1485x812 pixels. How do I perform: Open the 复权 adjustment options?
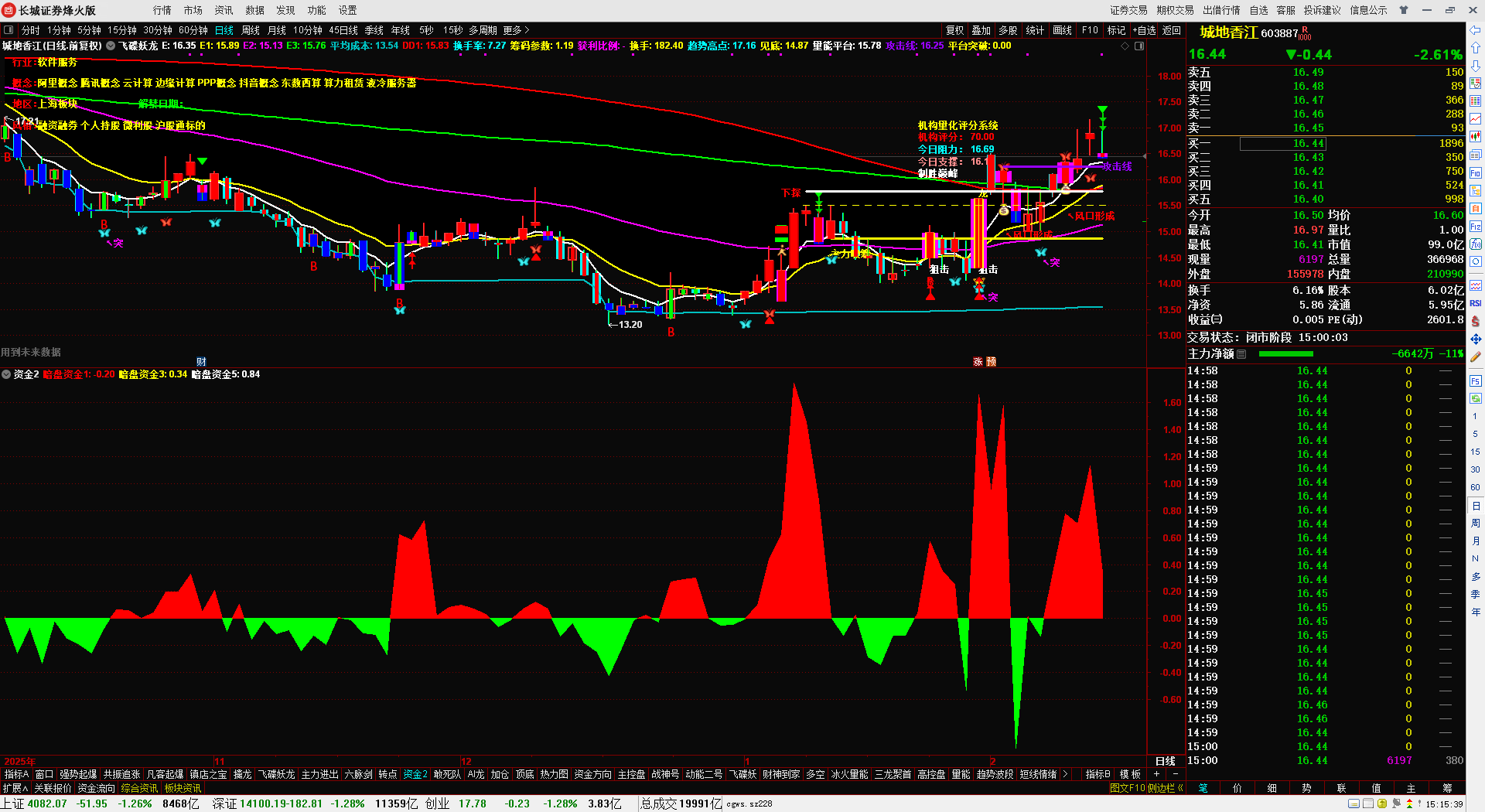955,30
